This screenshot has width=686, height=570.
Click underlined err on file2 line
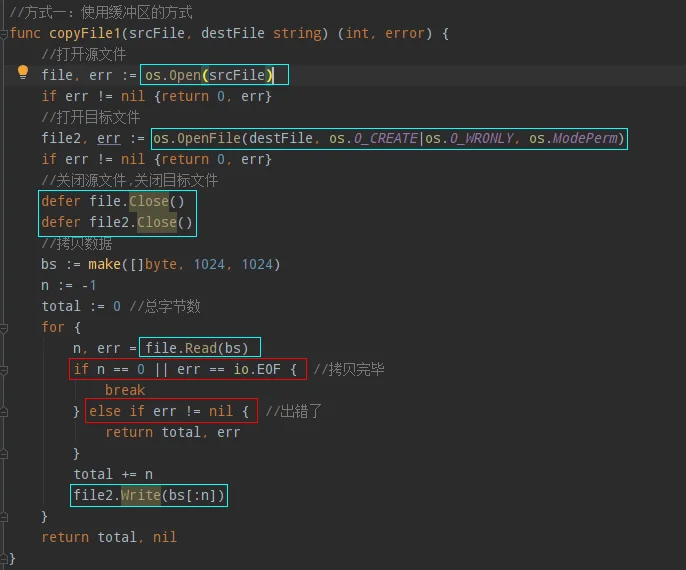coord(108,138)
